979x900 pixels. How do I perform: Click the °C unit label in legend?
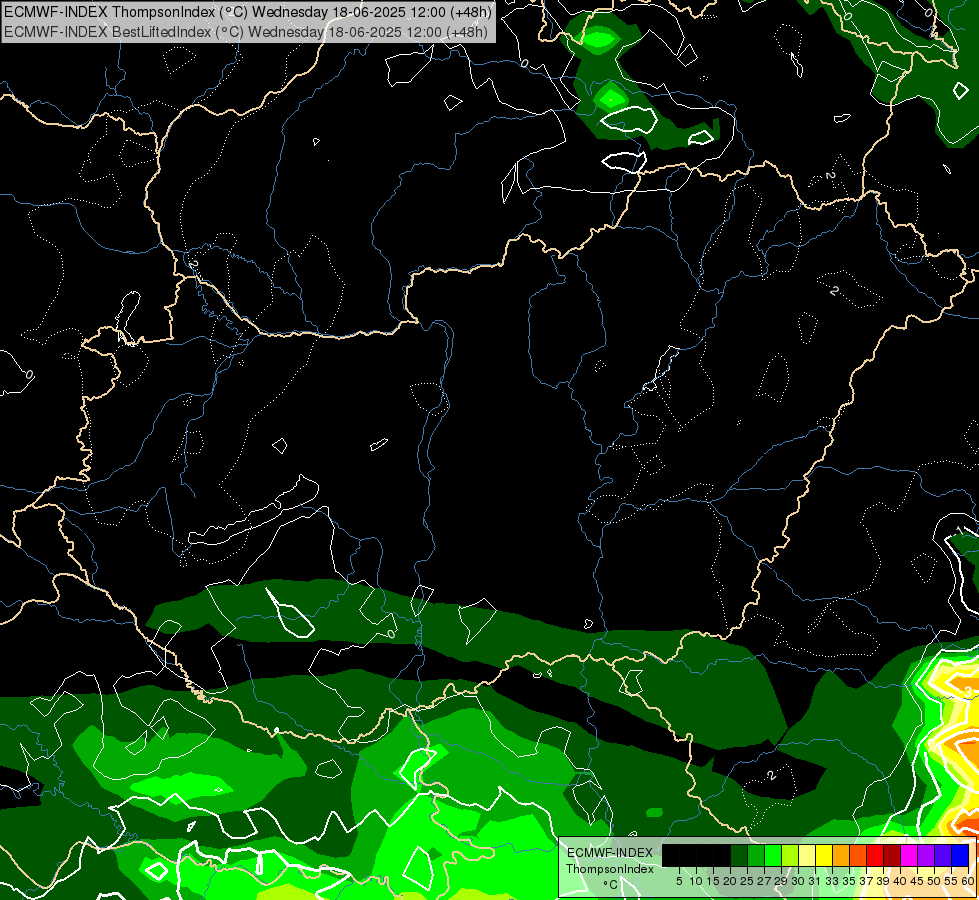point(610,885)
